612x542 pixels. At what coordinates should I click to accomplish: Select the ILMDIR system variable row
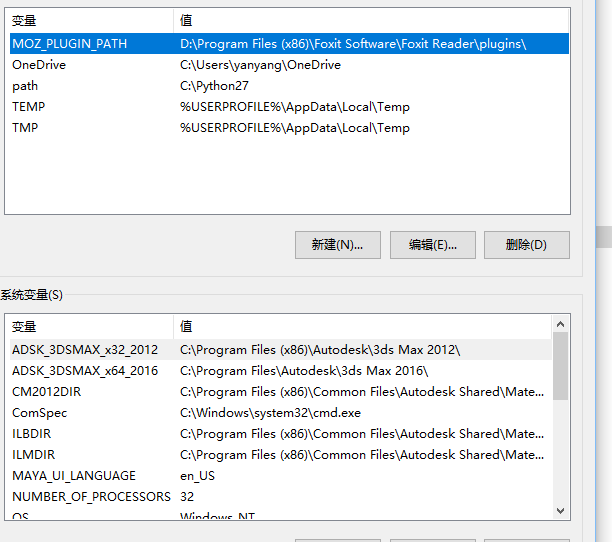34,455
